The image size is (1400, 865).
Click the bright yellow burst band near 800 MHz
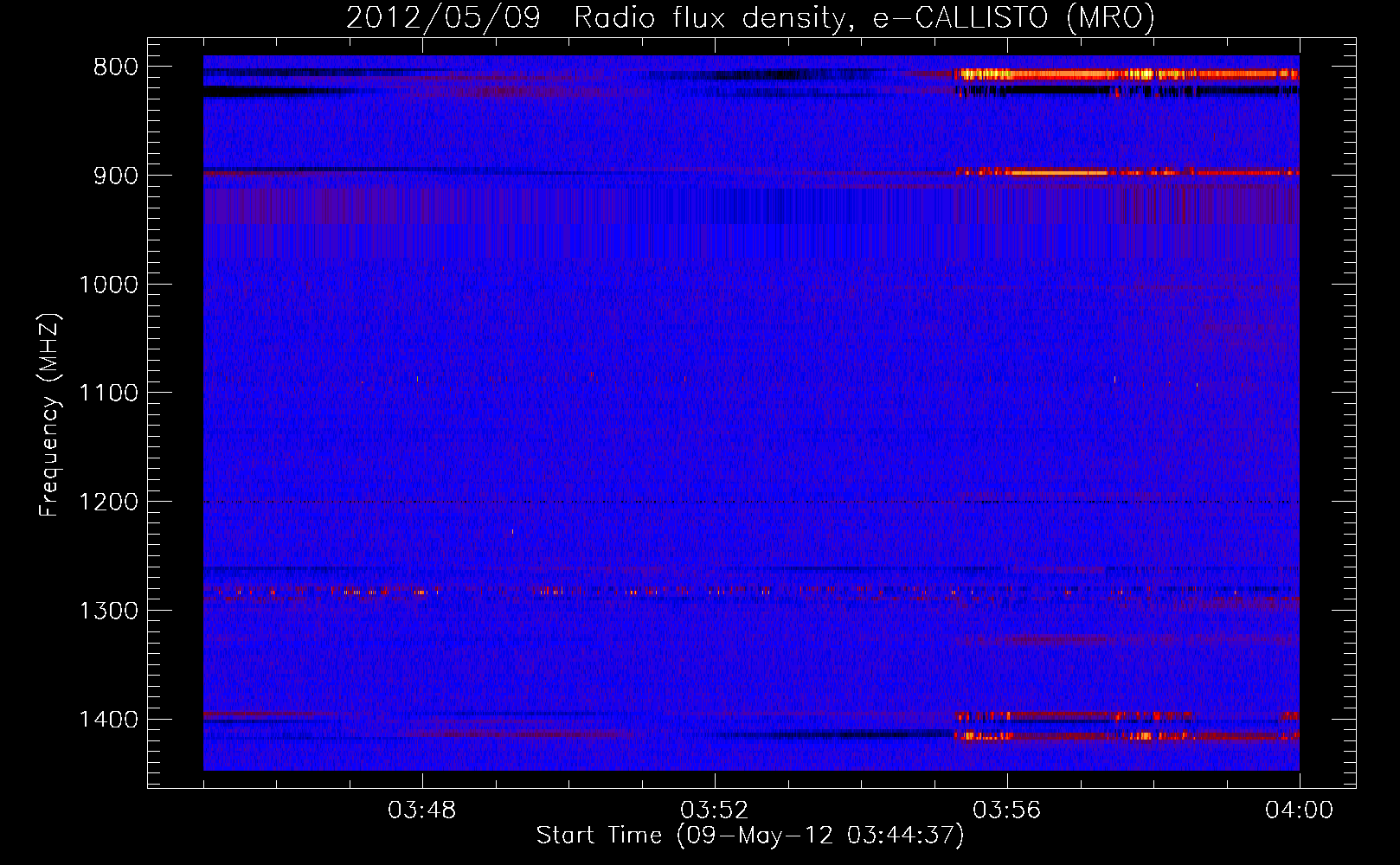(1127, 74)
